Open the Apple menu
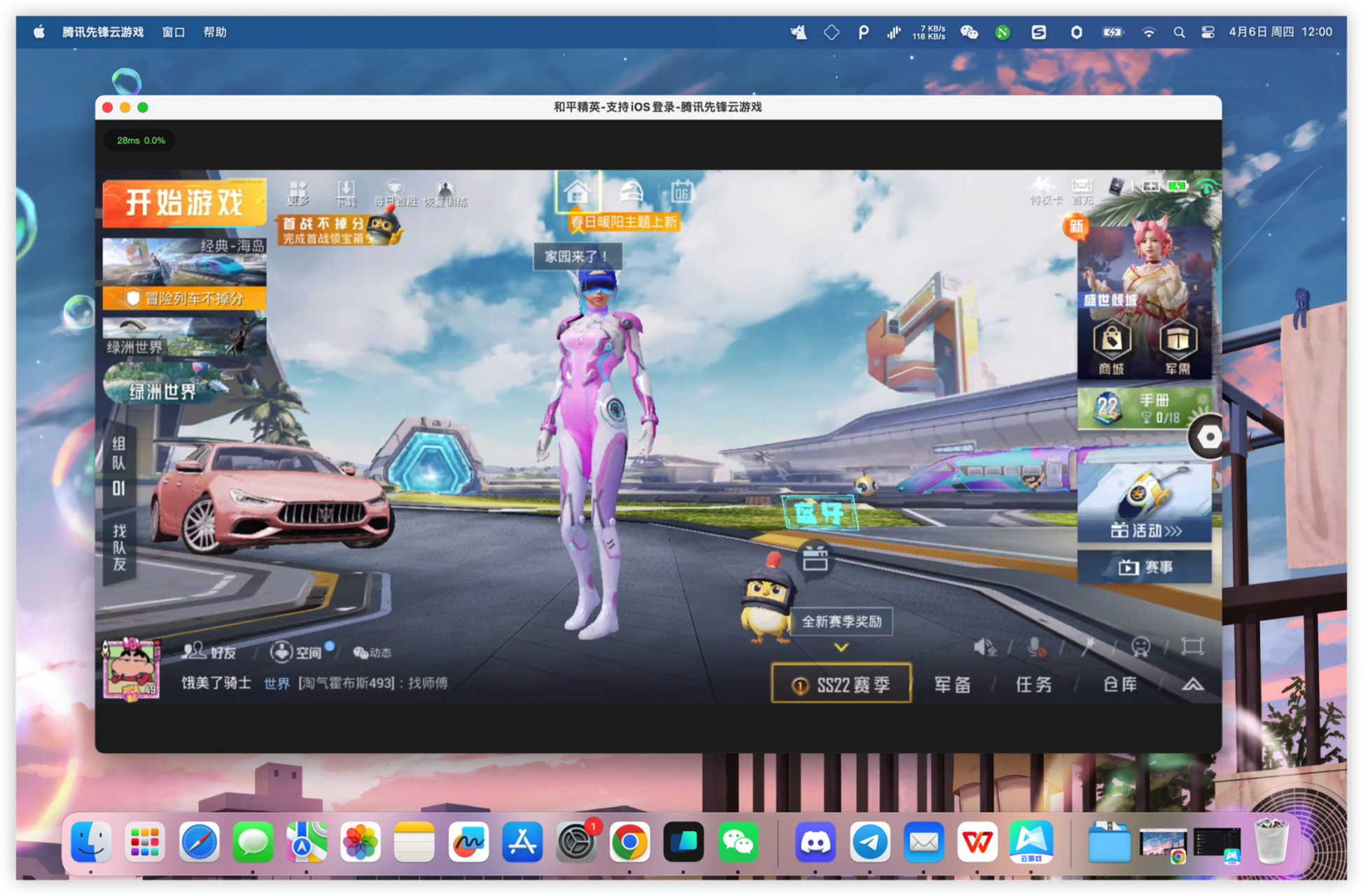The height and width of the screenshot is (896, 1363). tap(39, 32)
